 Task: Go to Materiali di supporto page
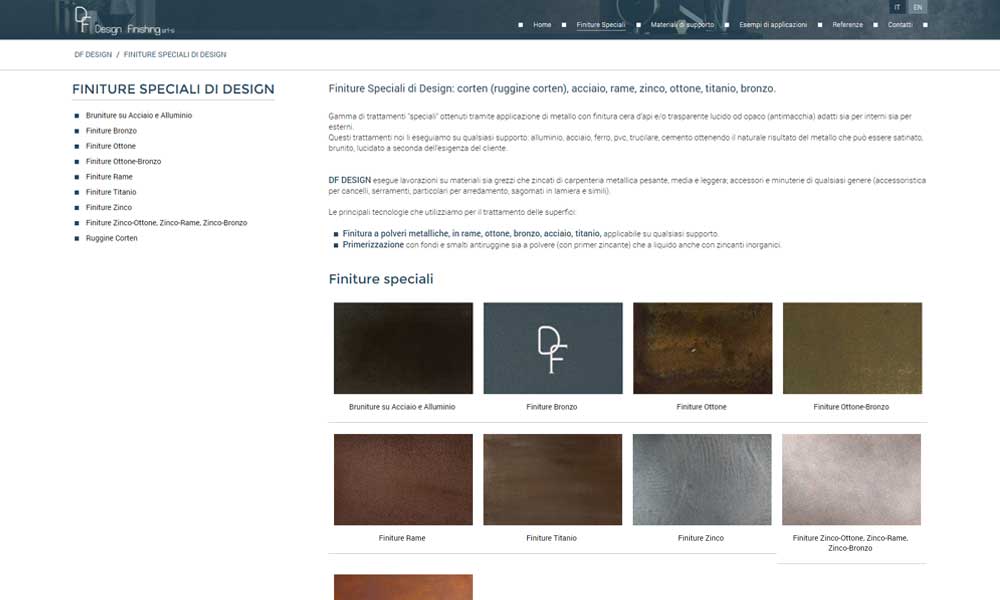[x=682, y=25]
